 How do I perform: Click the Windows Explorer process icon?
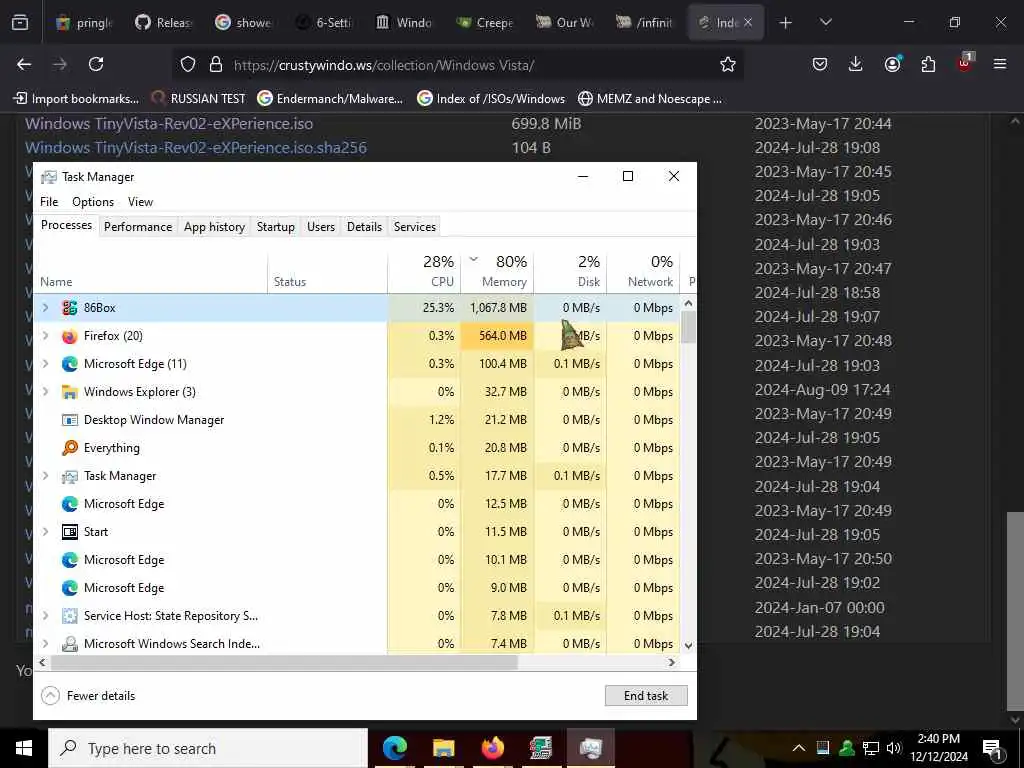click(x=69, y=392)
